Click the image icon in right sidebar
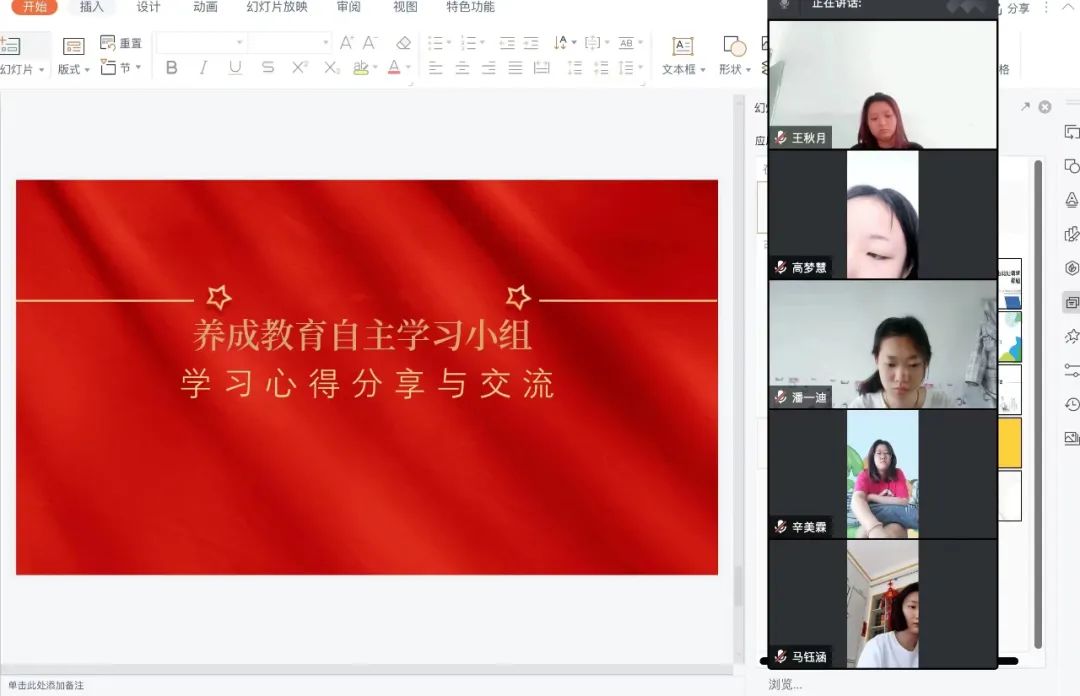 (1072, 438)
